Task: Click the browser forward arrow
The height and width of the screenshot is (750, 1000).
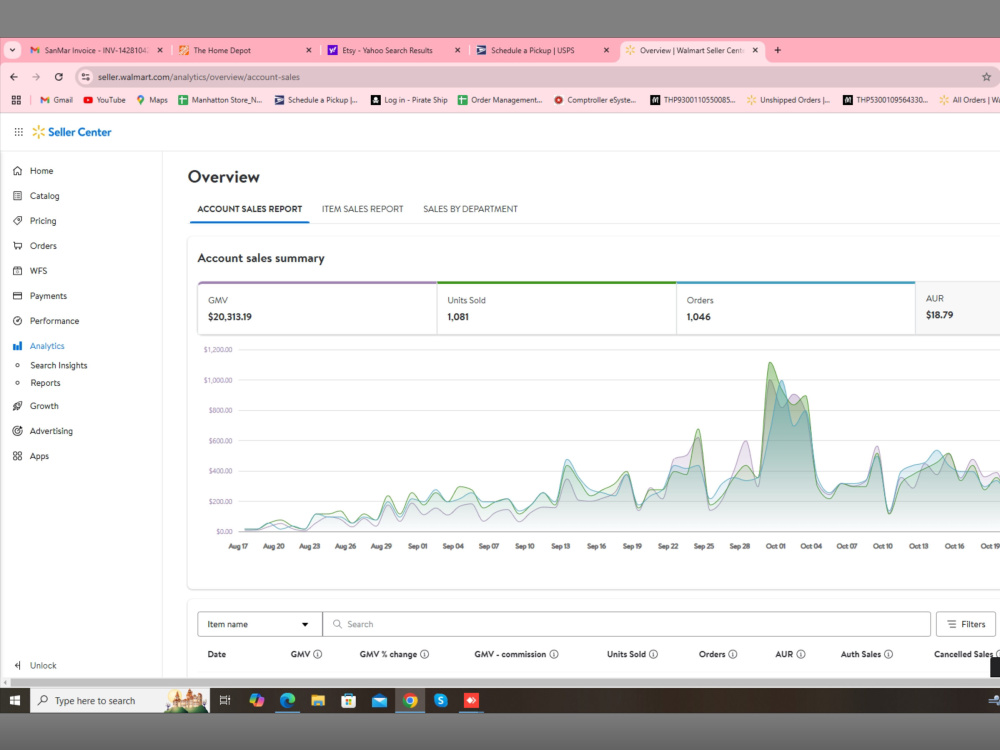Action: click(x=36, y=77)
